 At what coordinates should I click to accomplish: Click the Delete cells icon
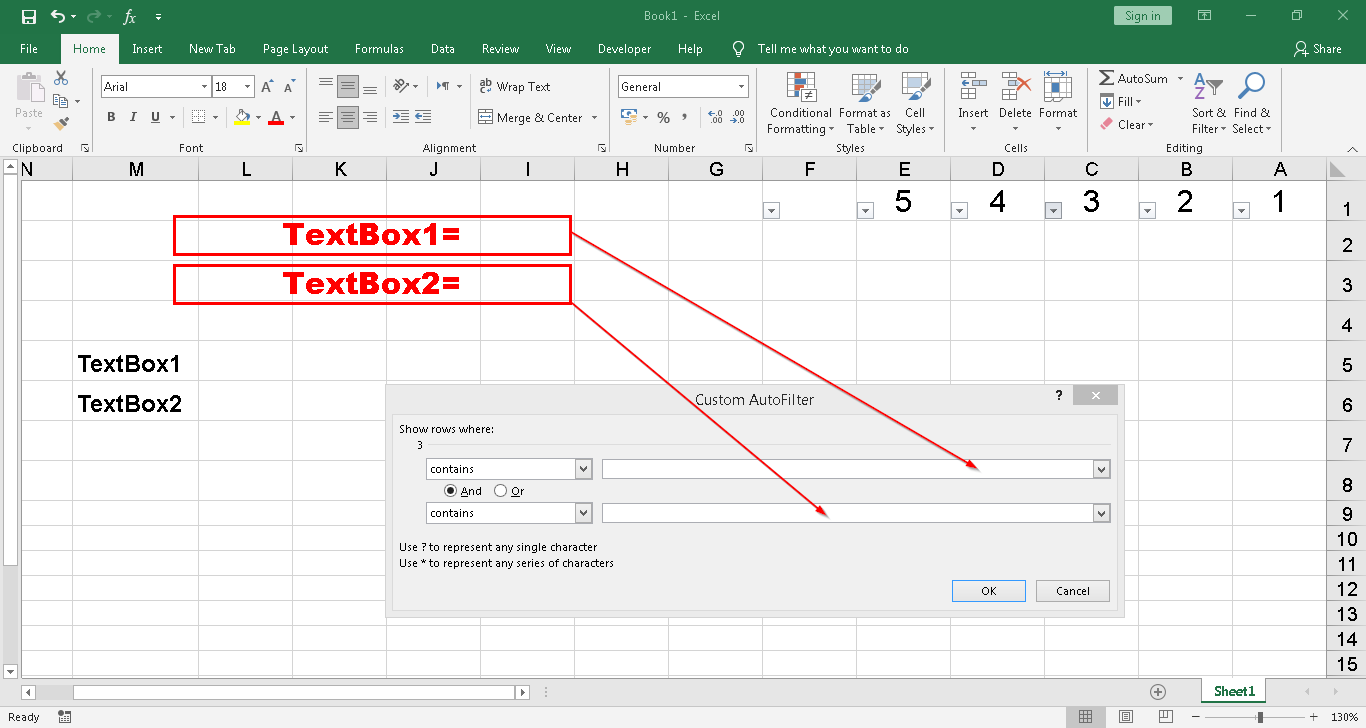(x=1015, y=87)
